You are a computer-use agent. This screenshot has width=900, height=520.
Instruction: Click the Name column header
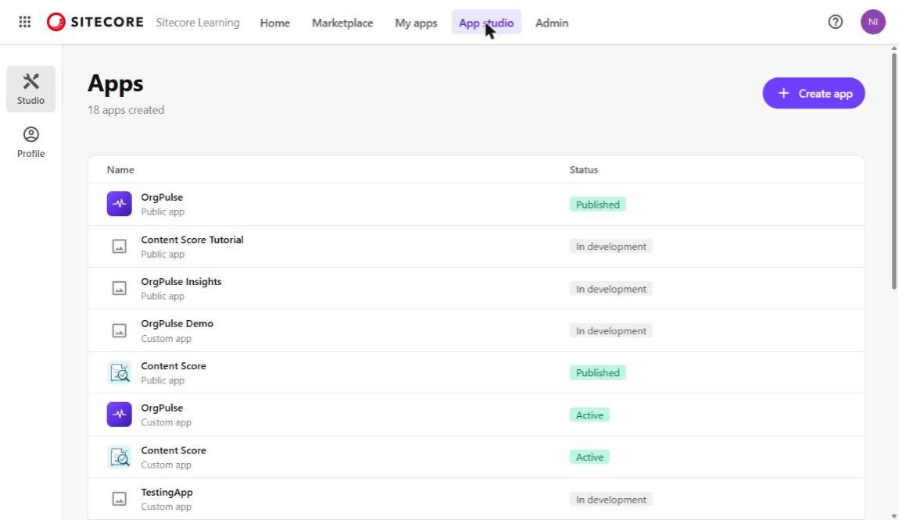121,170
